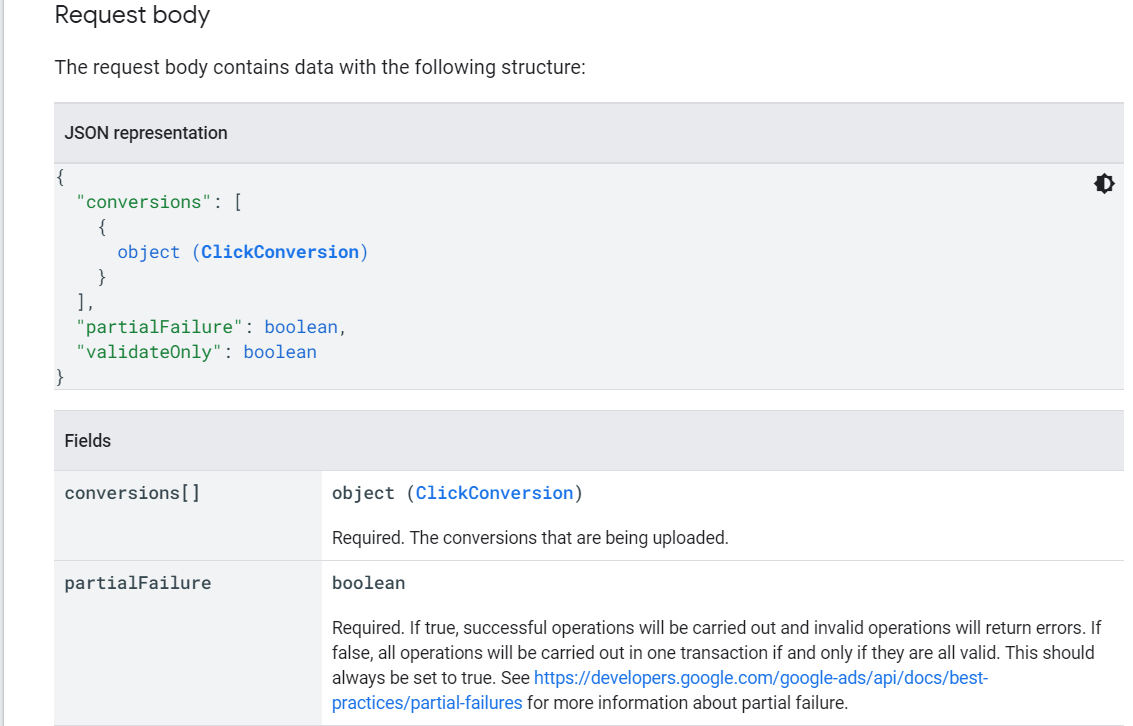
Task: Click the opening curly brace of JSON
Action: coord(60,177)
